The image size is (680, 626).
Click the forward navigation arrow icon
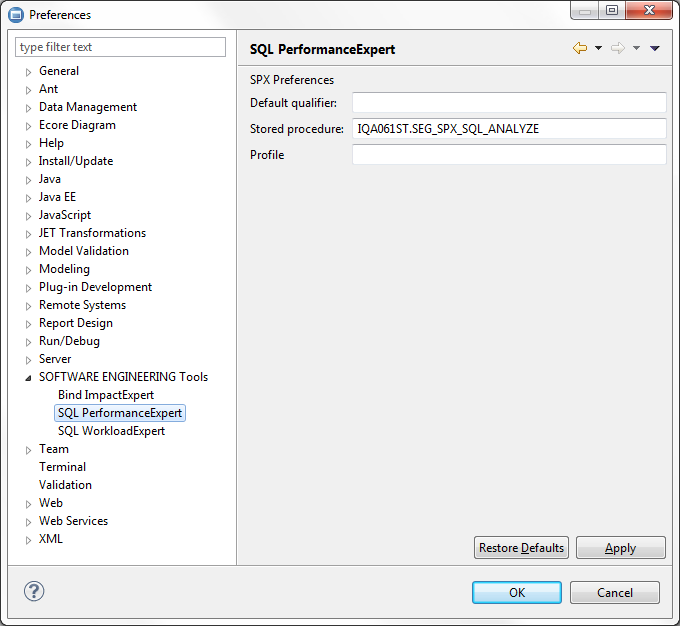click(x=618, y=48)
